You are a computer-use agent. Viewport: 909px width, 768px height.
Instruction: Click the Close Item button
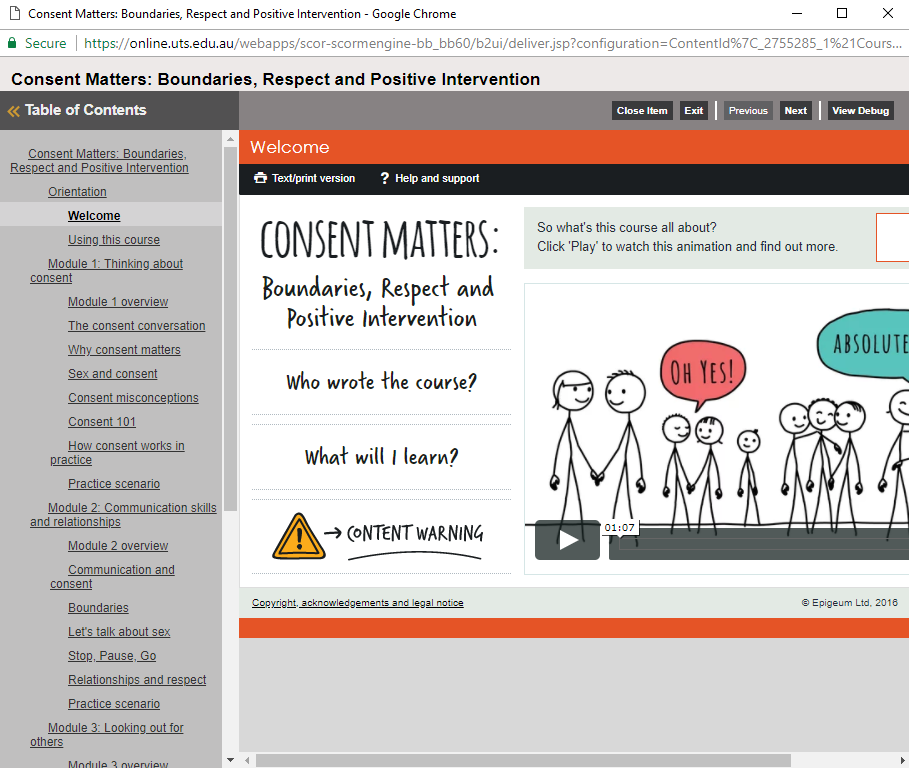pos(642,111)
